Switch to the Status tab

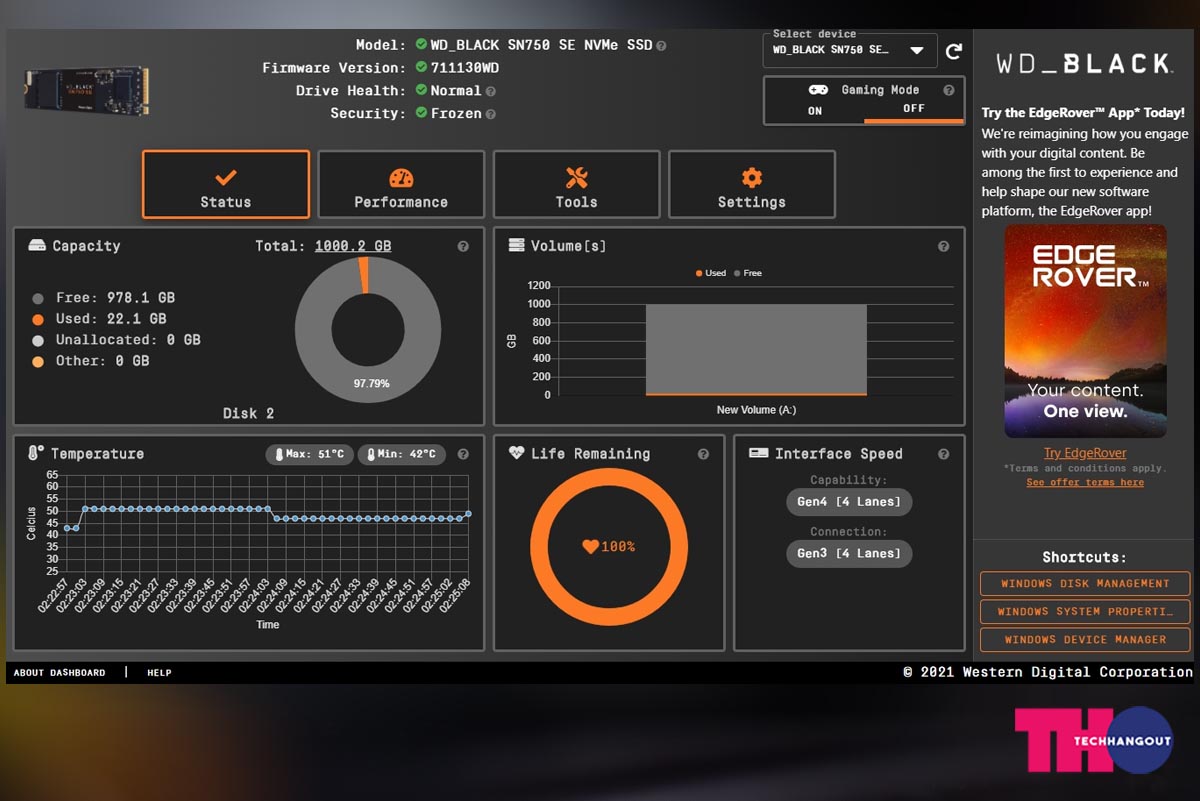coord(226,184)
